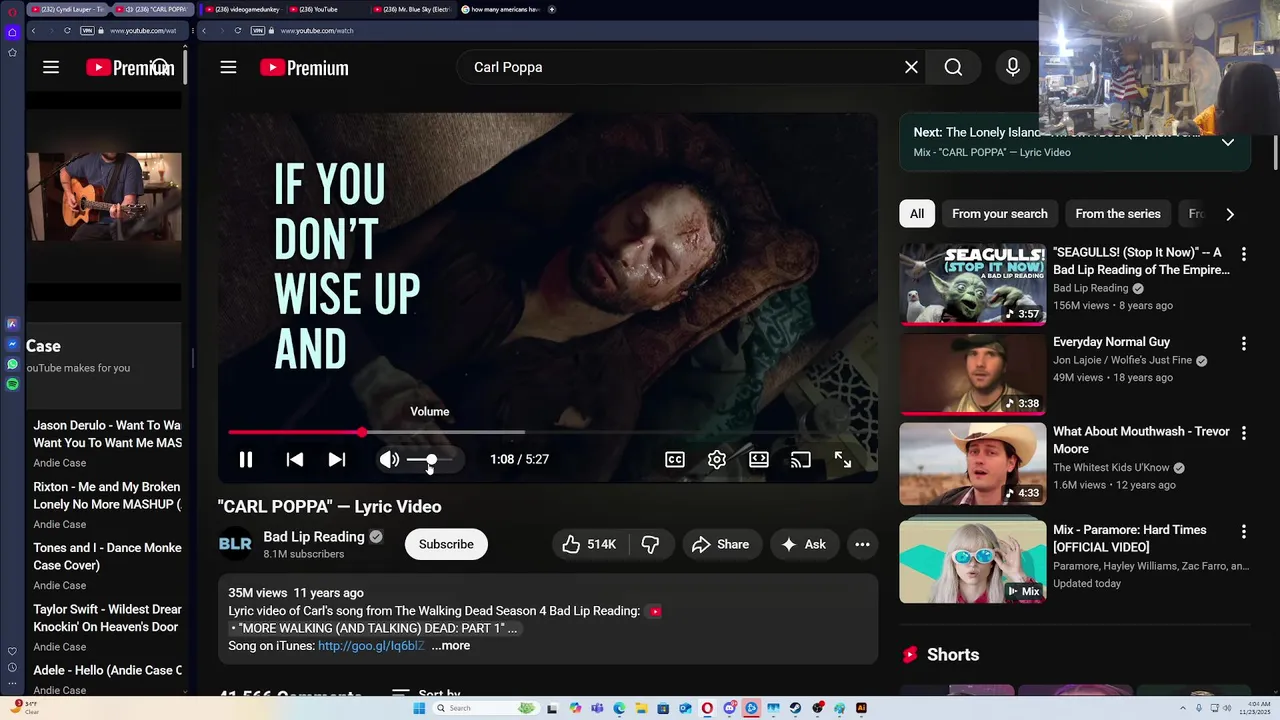The height and width of the screenshot is (720, 1280).
Task: Open Steam from the taskbar
Action: (795, 708)
